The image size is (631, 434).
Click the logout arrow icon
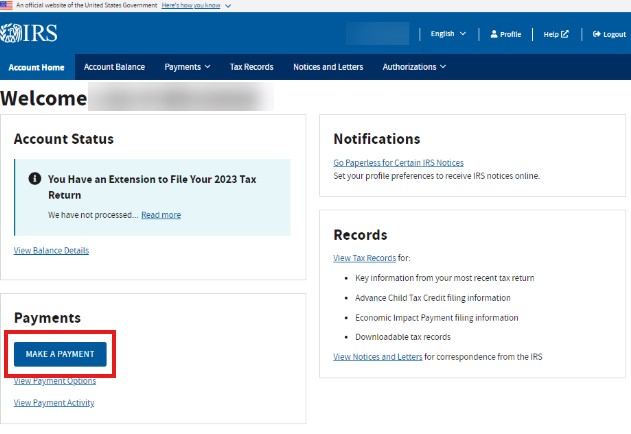point(596,34)
